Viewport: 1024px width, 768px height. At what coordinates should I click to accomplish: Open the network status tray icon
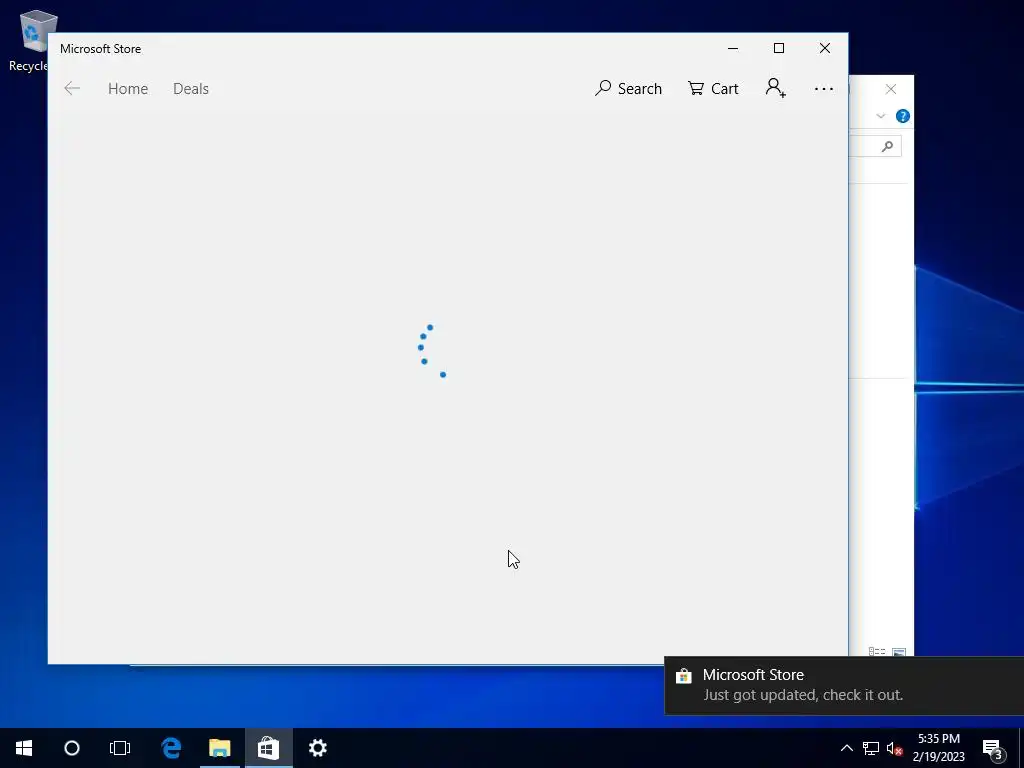[871, 748]
